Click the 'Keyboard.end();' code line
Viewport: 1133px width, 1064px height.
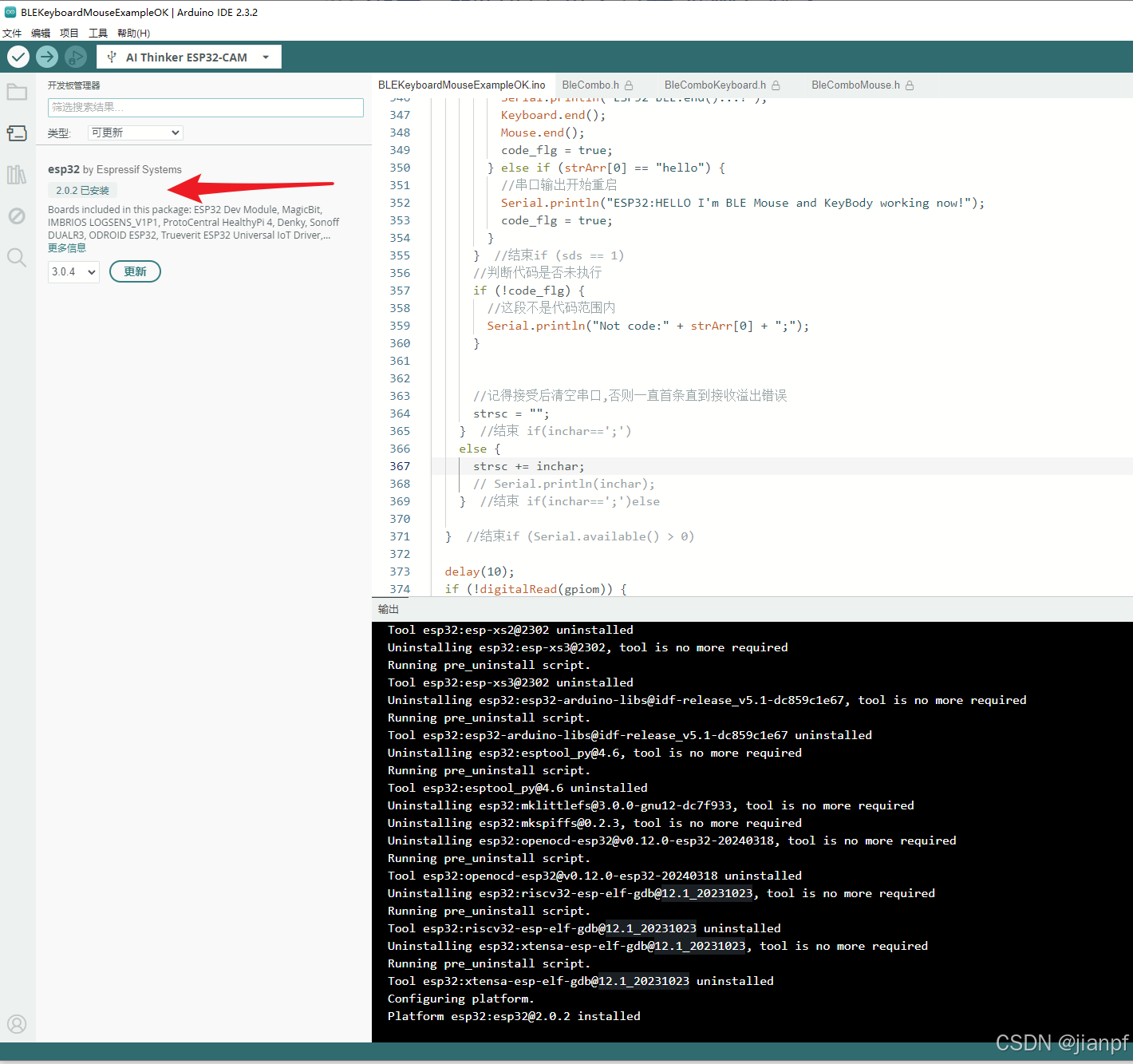pyautogui.click(x=553, y=115)
